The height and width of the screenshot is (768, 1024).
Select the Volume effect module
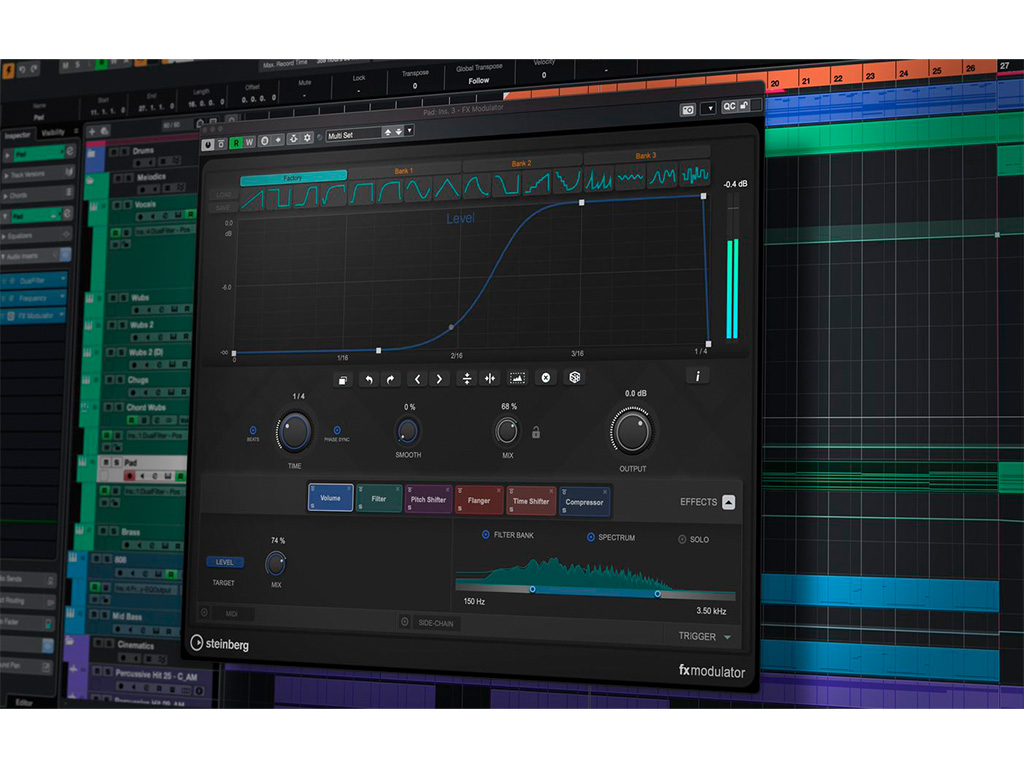click(330, 498)
